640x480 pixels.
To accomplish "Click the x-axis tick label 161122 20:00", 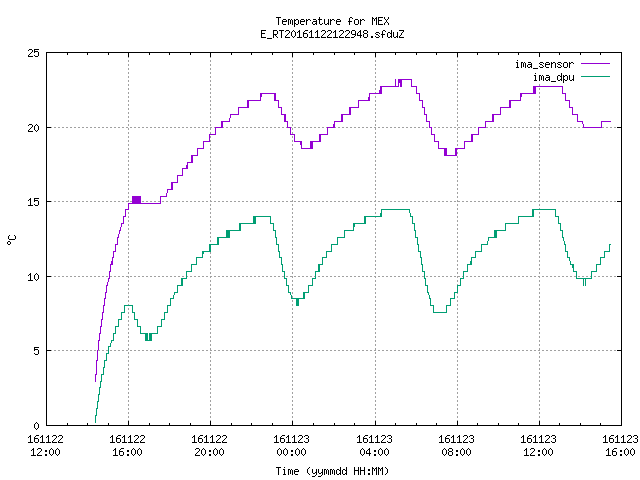I will [x=209, y=445].
